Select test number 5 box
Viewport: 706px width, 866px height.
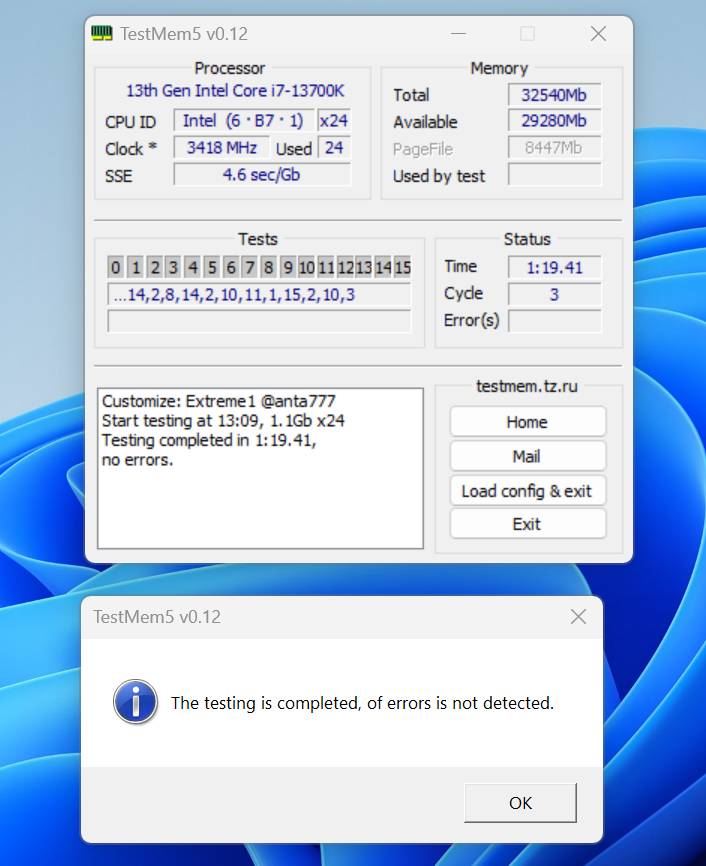(x=212, y=267)
